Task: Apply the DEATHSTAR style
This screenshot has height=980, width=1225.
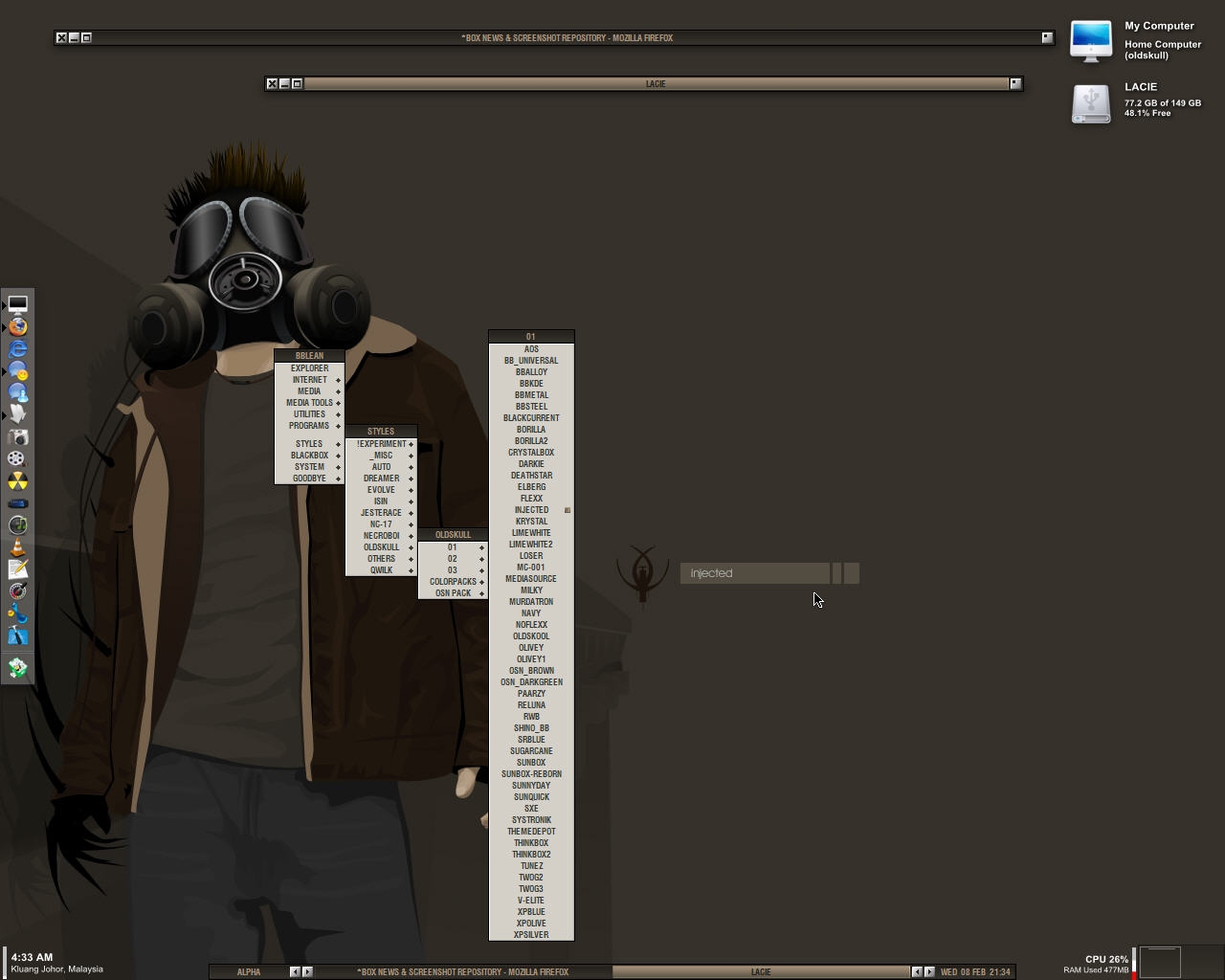Action: 531,476
